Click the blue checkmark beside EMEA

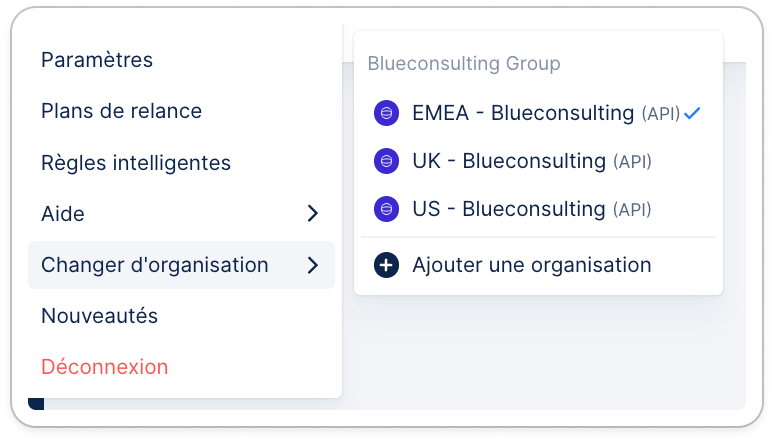coord(692,113)
